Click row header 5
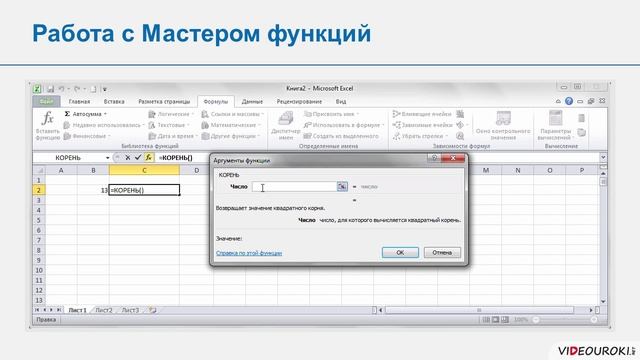 [x=39, y=220]
